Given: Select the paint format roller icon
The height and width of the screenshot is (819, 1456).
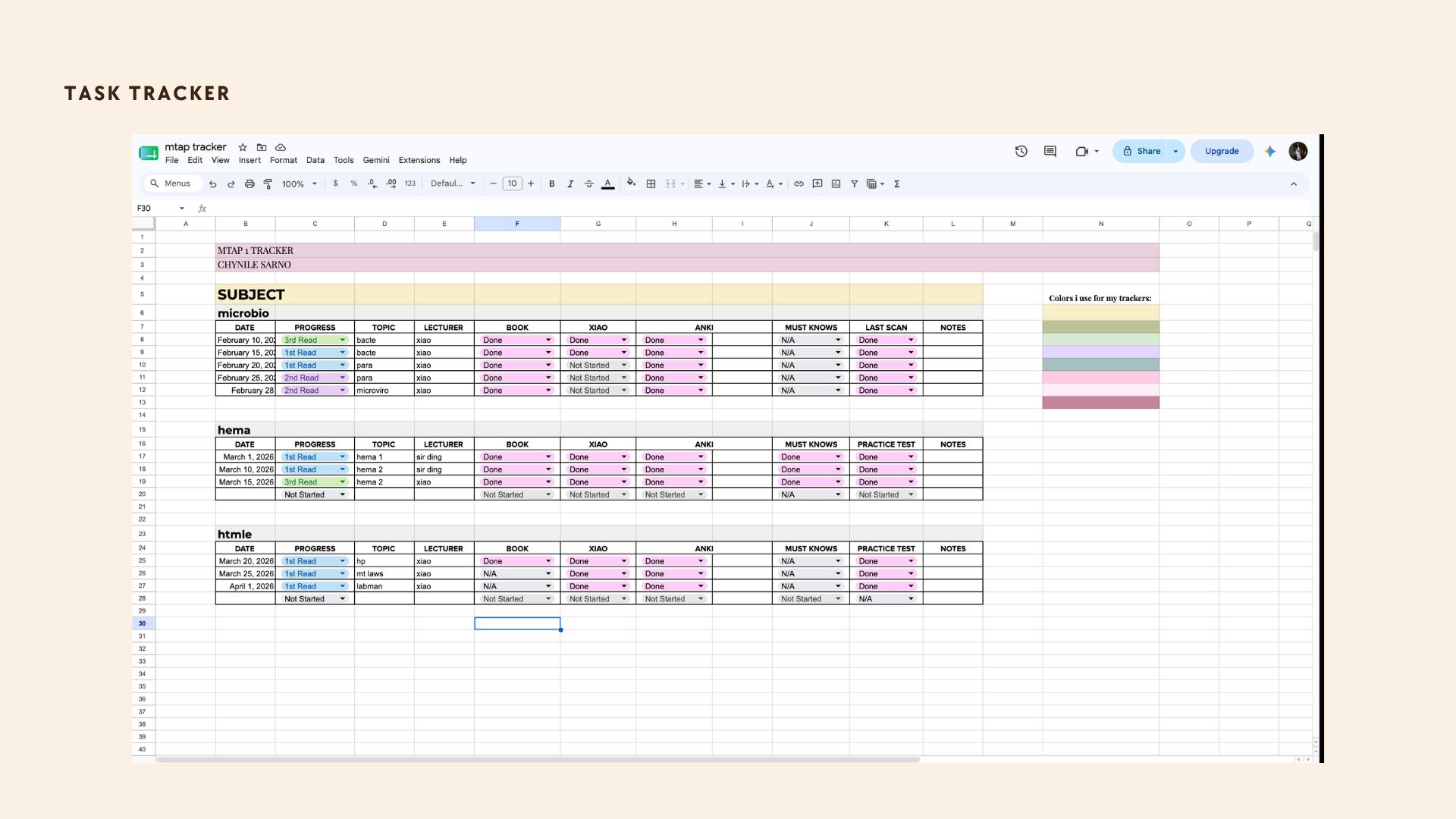Looking at the screenshot, I should click(268, 184).
